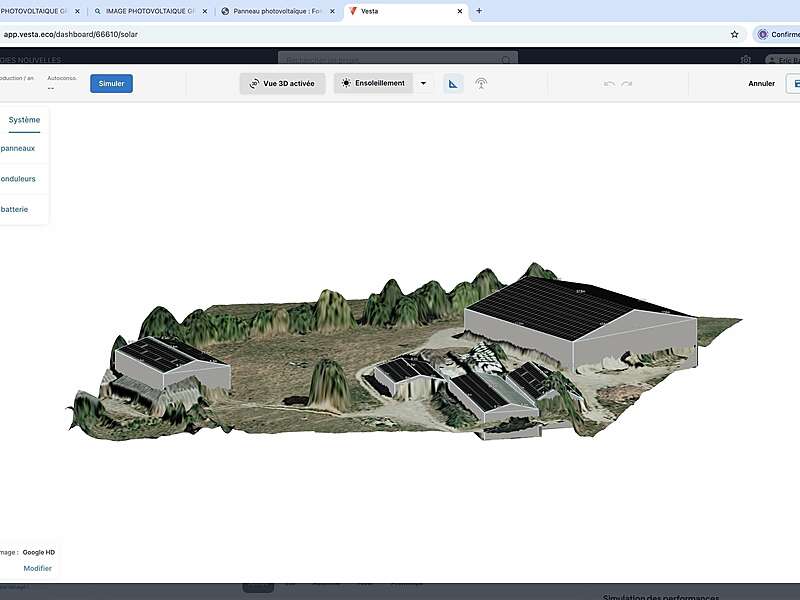Click the sun icon on Ensoleillement button
Screen dimensions: 800x600
(345, 83)
